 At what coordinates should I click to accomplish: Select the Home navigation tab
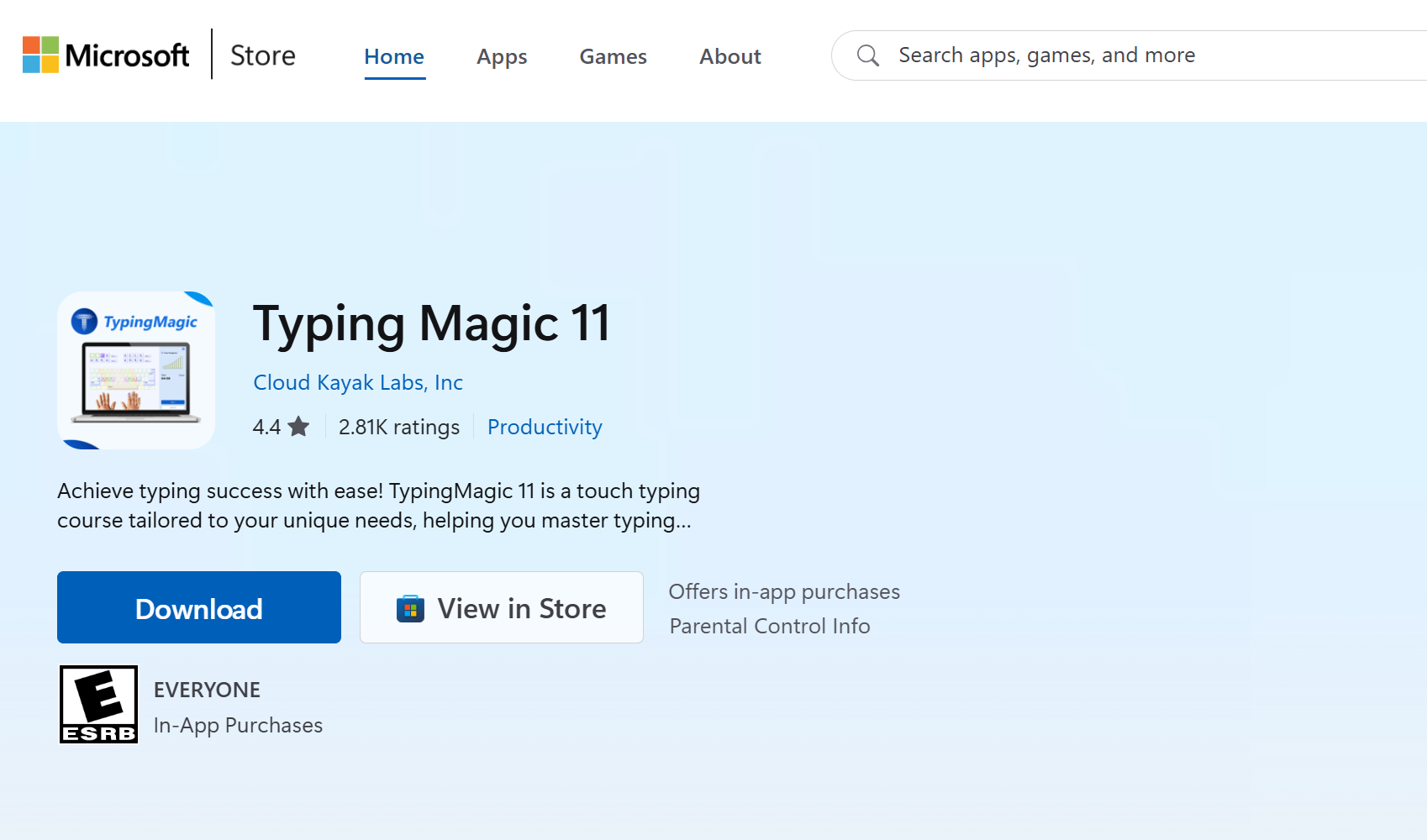tap(393, 56)
